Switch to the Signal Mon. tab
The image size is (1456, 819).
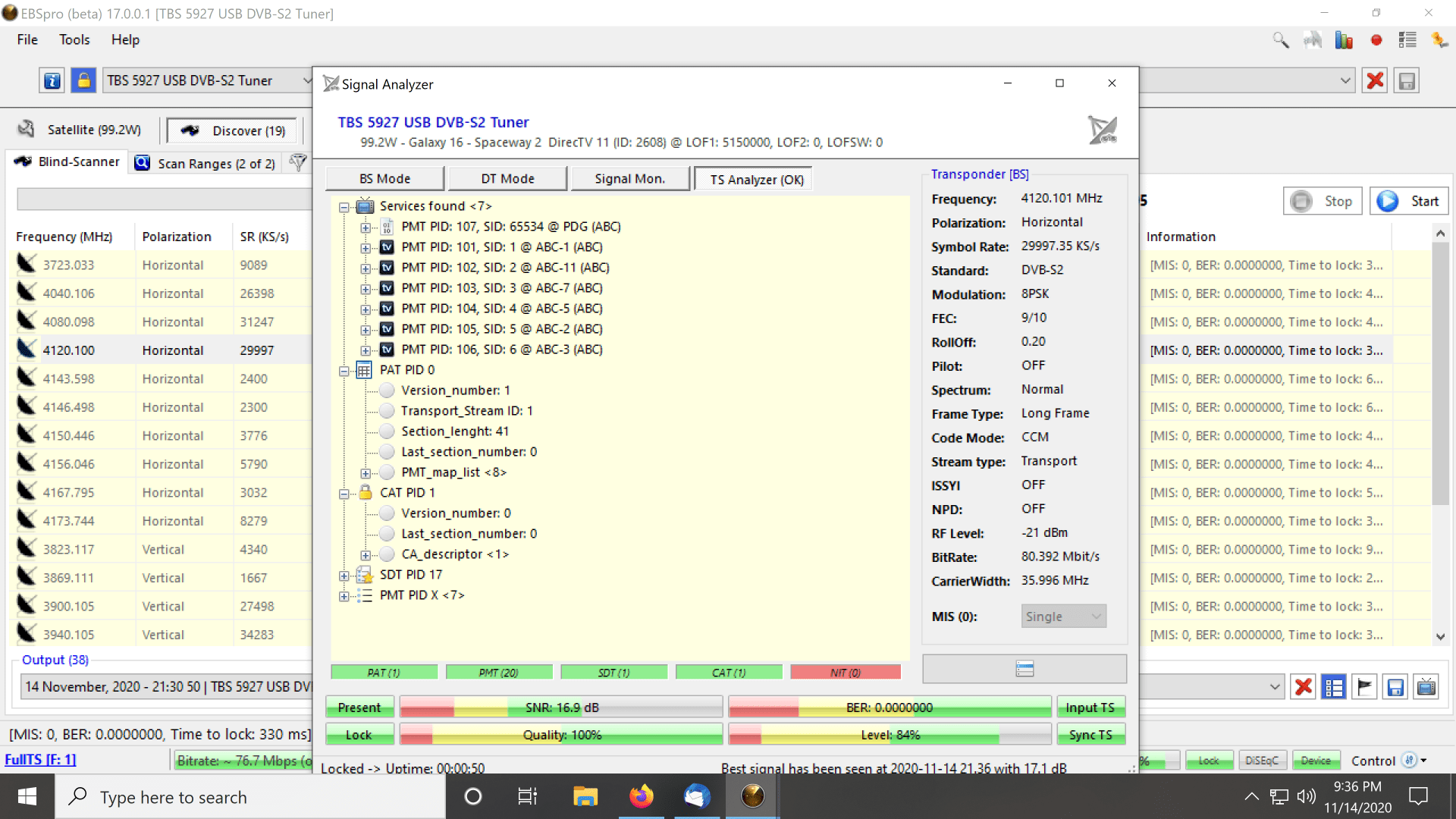629,179
